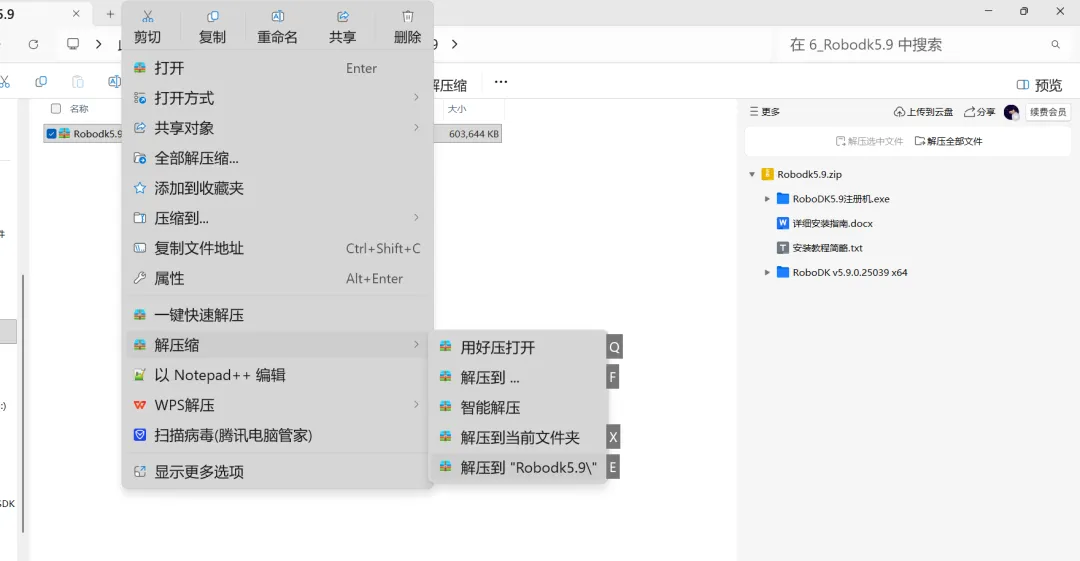The height and width of the screenshot is (561, 1080).
Task: Expand the 解压缩 submenu arrow
Action: point(416,345)
